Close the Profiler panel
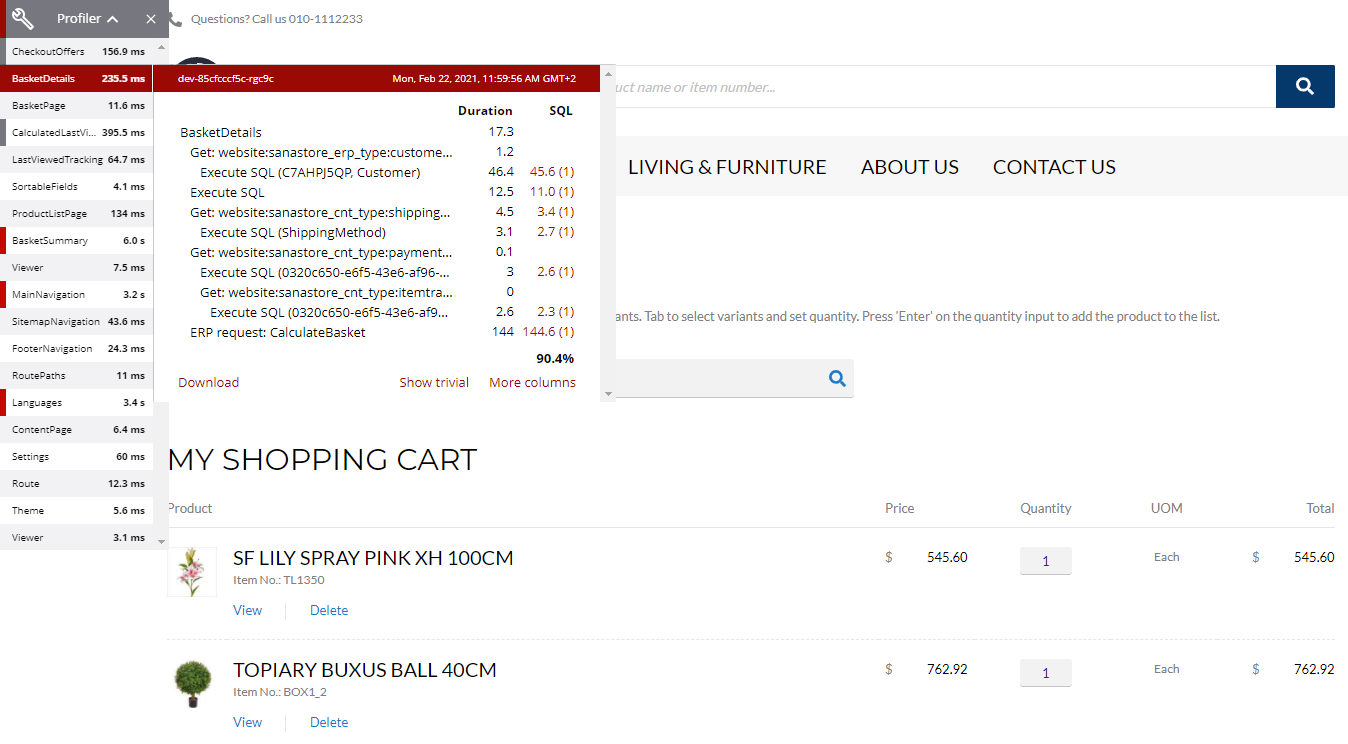This screenshot has height=744, width=1348. pyautogui.click(x=151, y=19)
